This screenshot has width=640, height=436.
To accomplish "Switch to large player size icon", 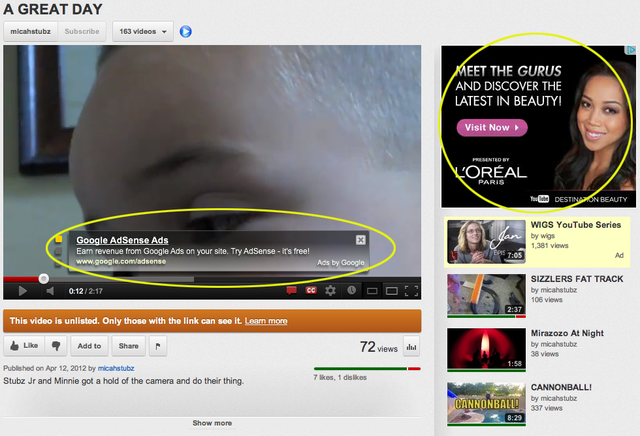I will 392,291.
